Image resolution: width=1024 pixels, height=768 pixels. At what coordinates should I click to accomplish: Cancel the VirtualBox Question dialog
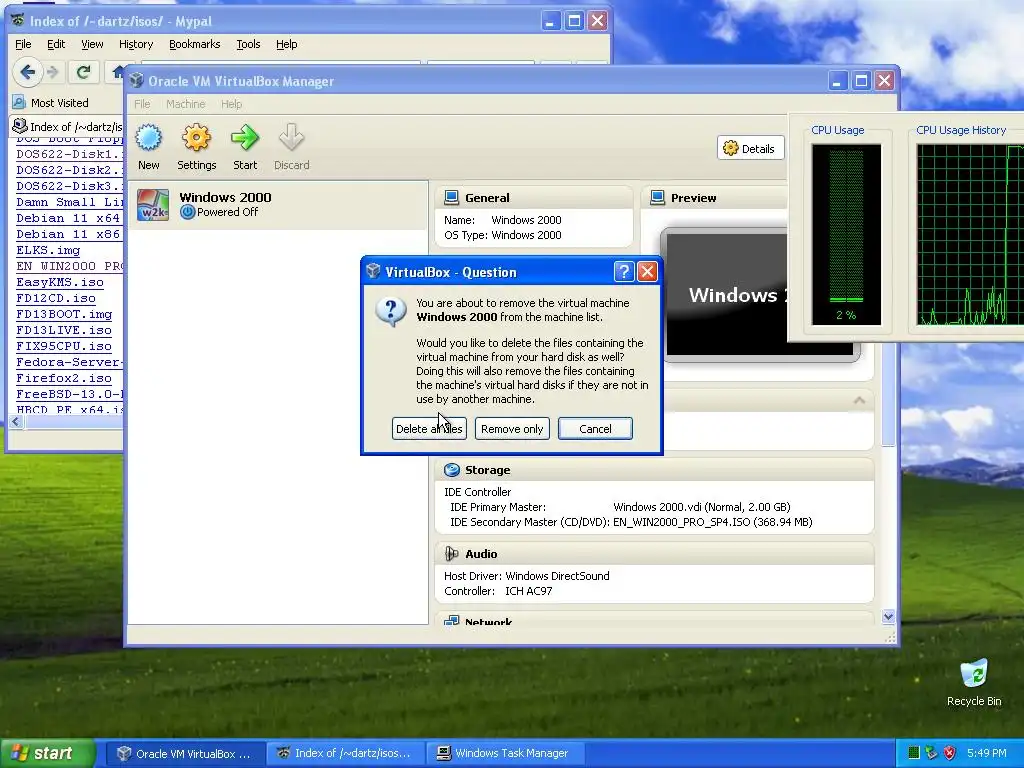point(595,429)
